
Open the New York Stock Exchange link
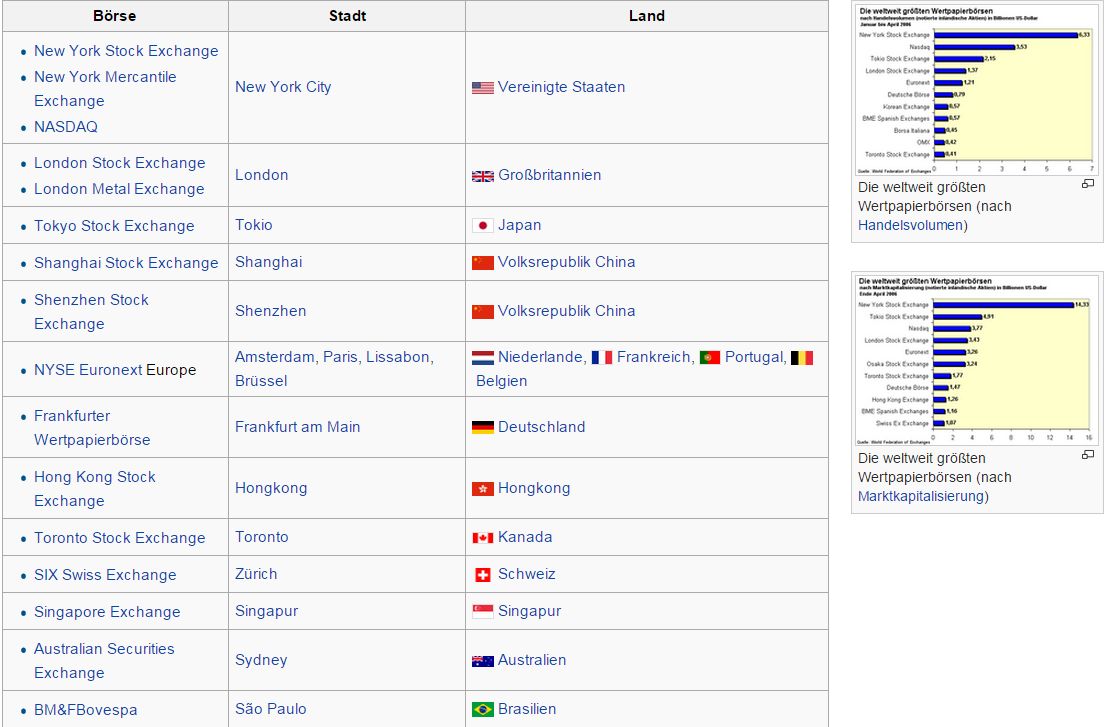coord(126,51)
